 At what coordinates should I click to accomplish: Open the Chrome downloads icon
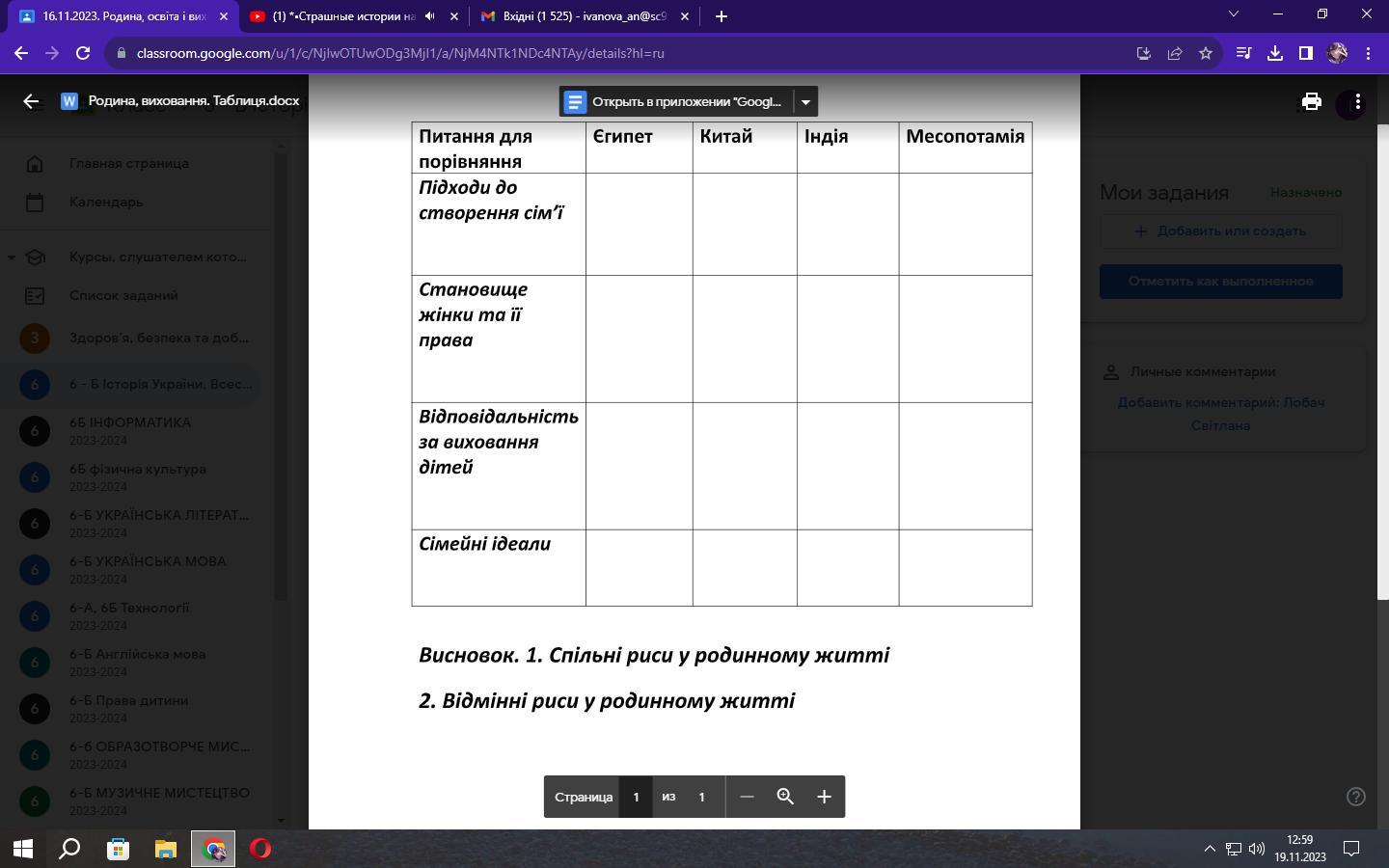coord(1275,53)
